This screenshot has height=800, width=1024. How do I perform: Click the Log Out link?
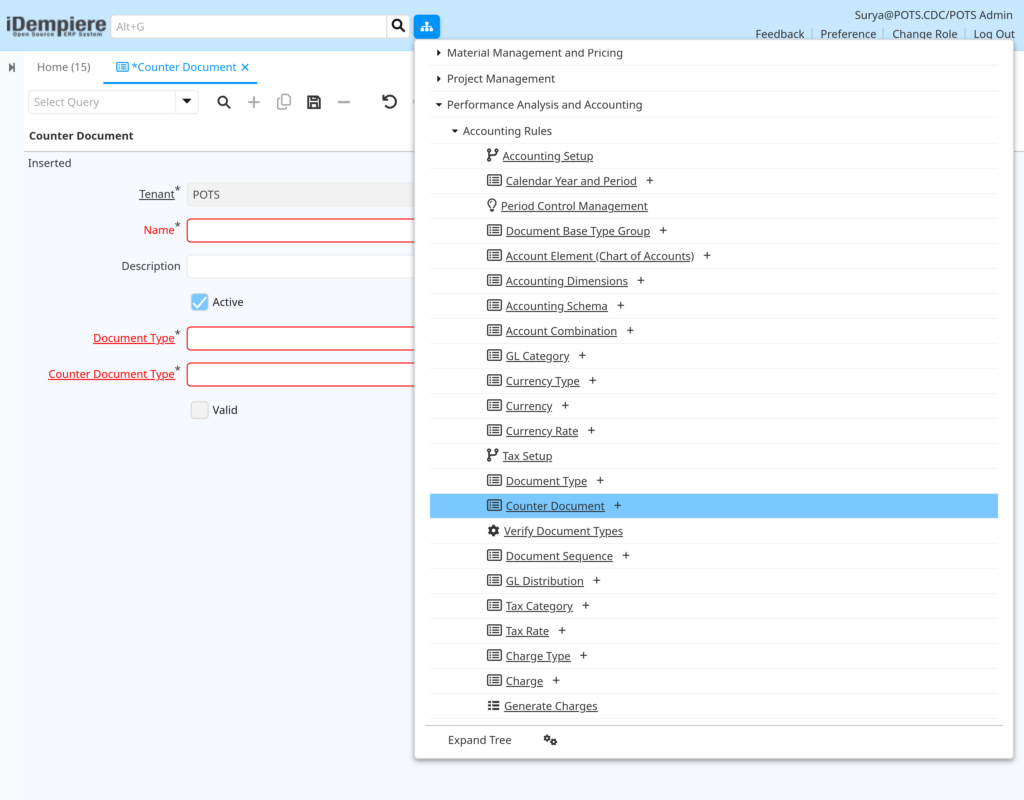(993, 34)
